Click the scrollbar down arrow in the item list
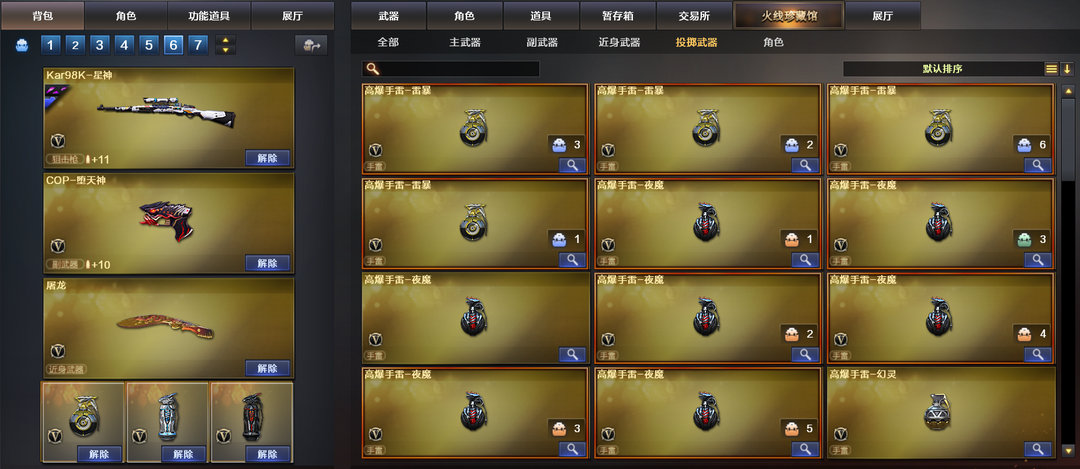1080x469 pixels. [1068, 450]
